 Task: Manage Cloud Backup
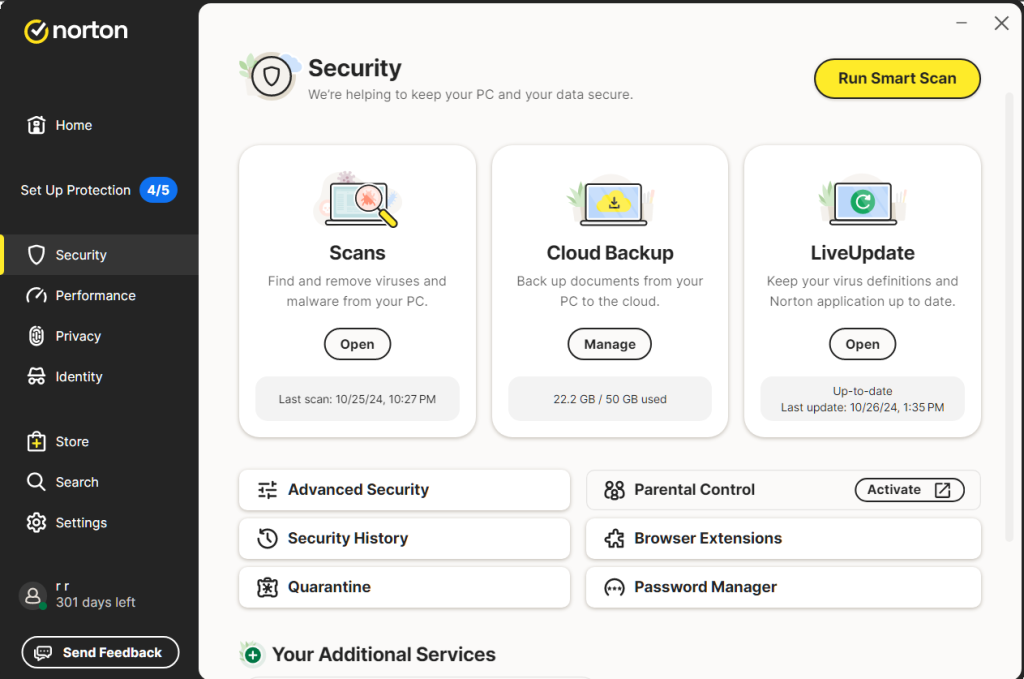click(x=609, y=344)
